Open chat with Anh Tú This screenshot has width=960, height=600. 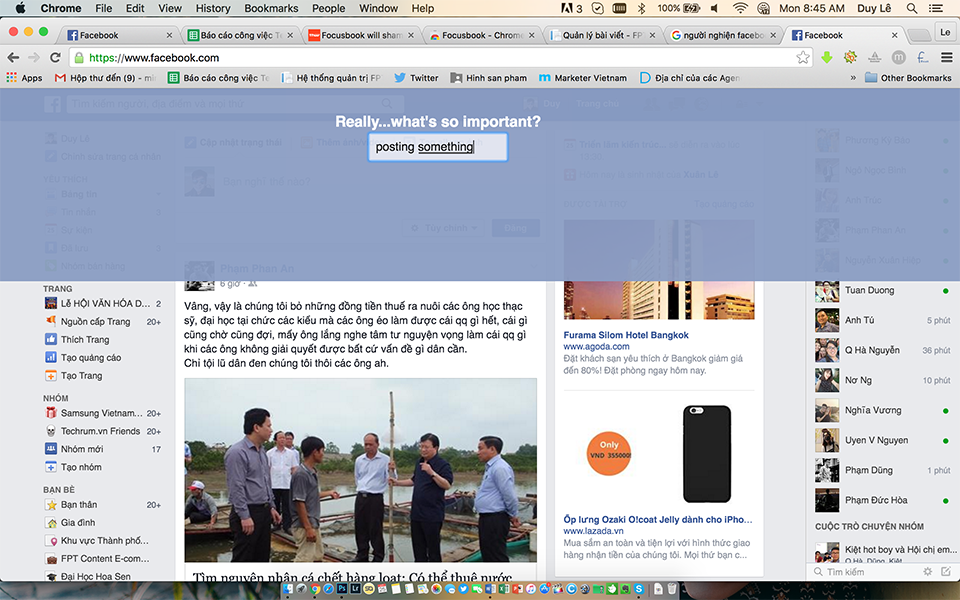pyautogui.click(x=883, y=320)
